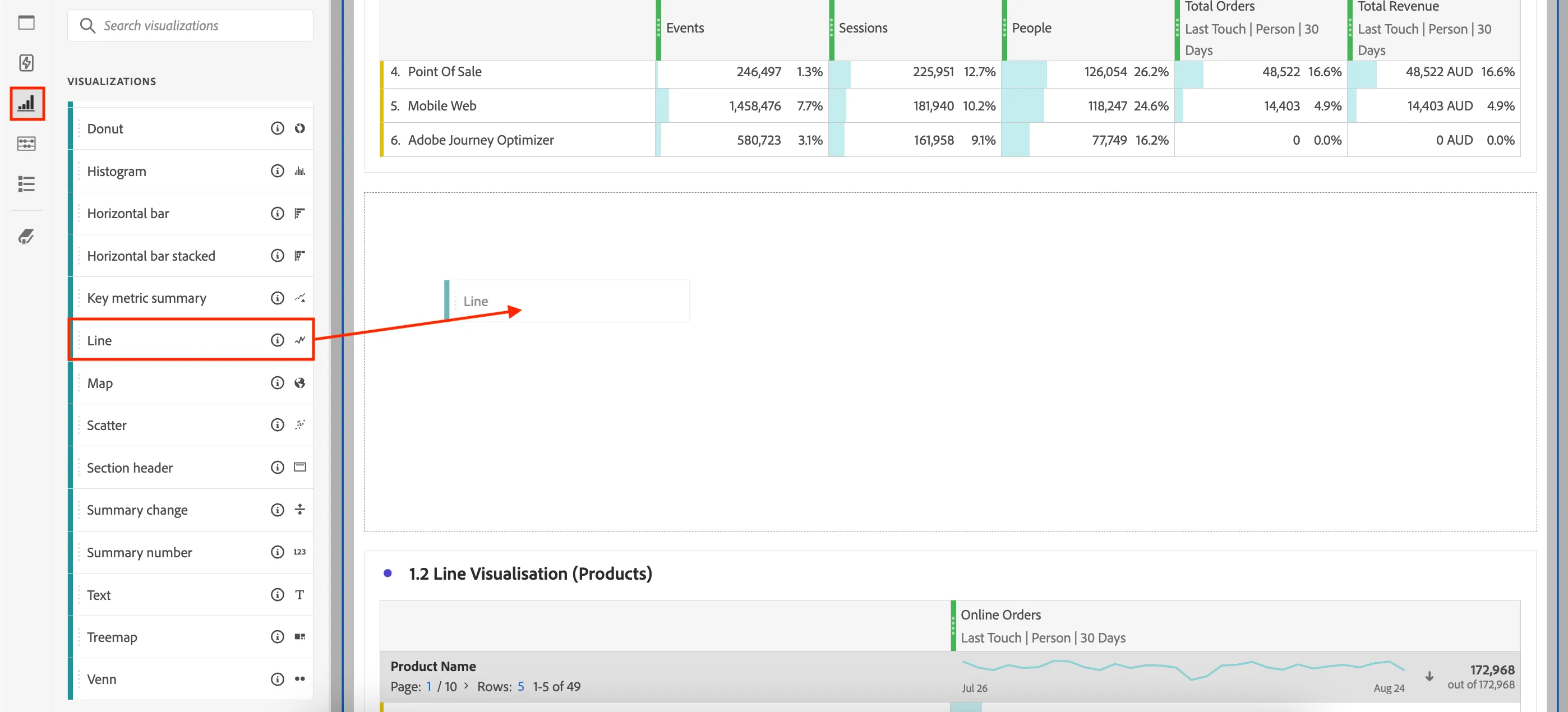Click the Text T icon
The width and height of the screenshot is (1568, 712).
(x=299, y=595)
